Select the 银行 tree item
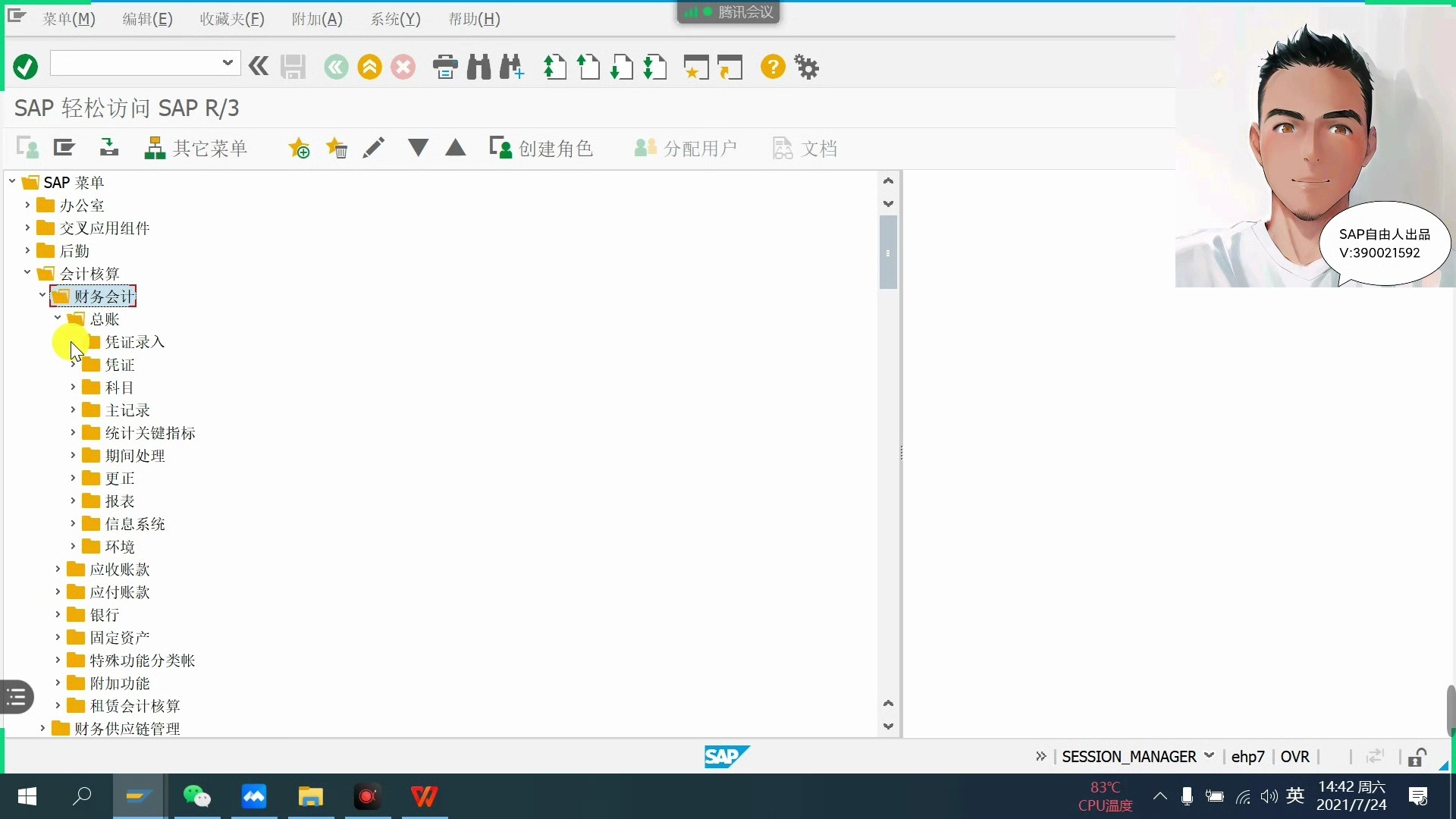Viewport: 1456px width, 819px height. 105,615
